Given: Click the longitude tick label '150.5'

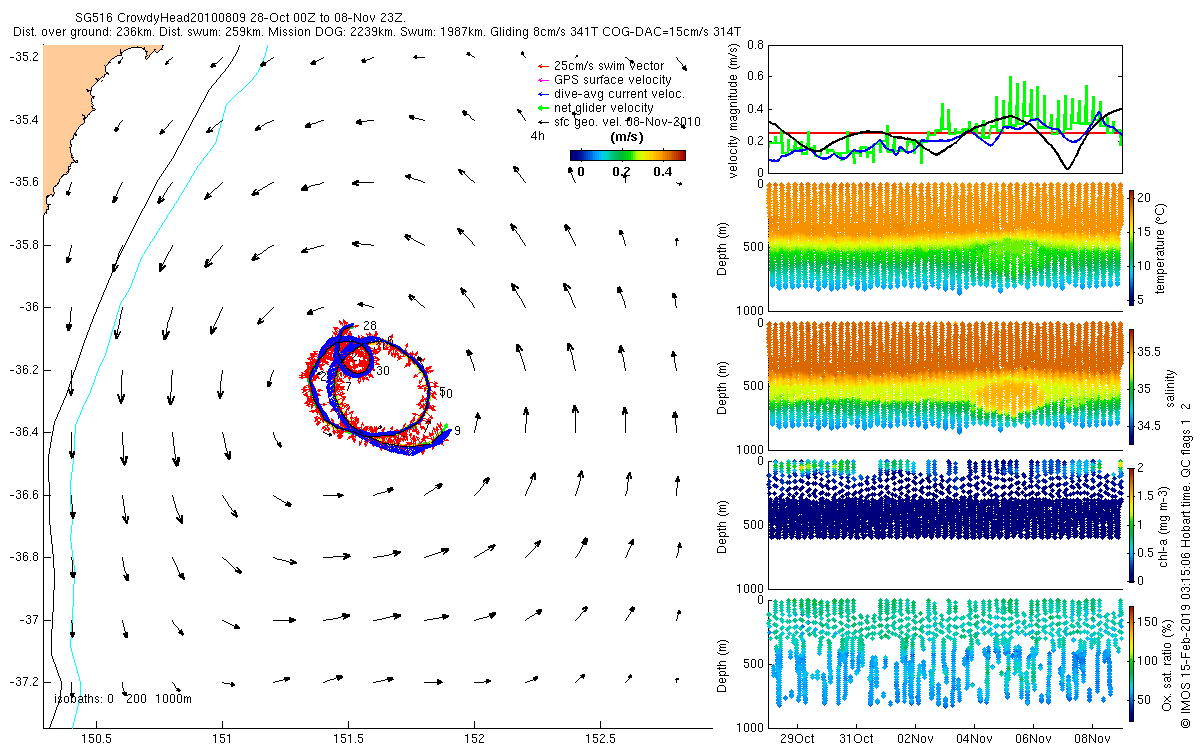Looking at the screenshot, I should (97, 739).
